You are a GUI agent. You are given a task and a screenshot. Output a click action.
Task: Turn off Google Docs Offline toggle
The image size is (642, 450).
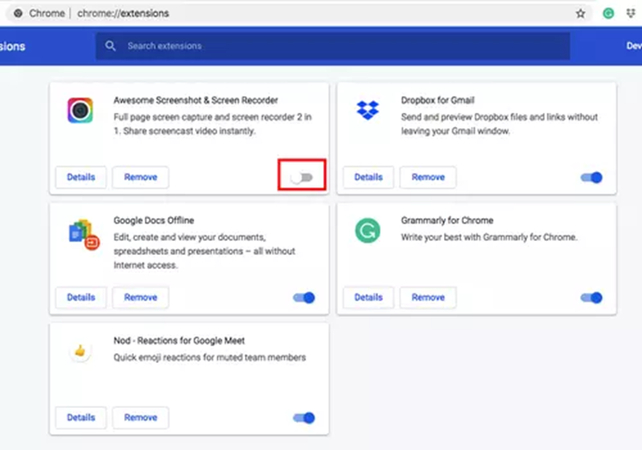(304, 297)
